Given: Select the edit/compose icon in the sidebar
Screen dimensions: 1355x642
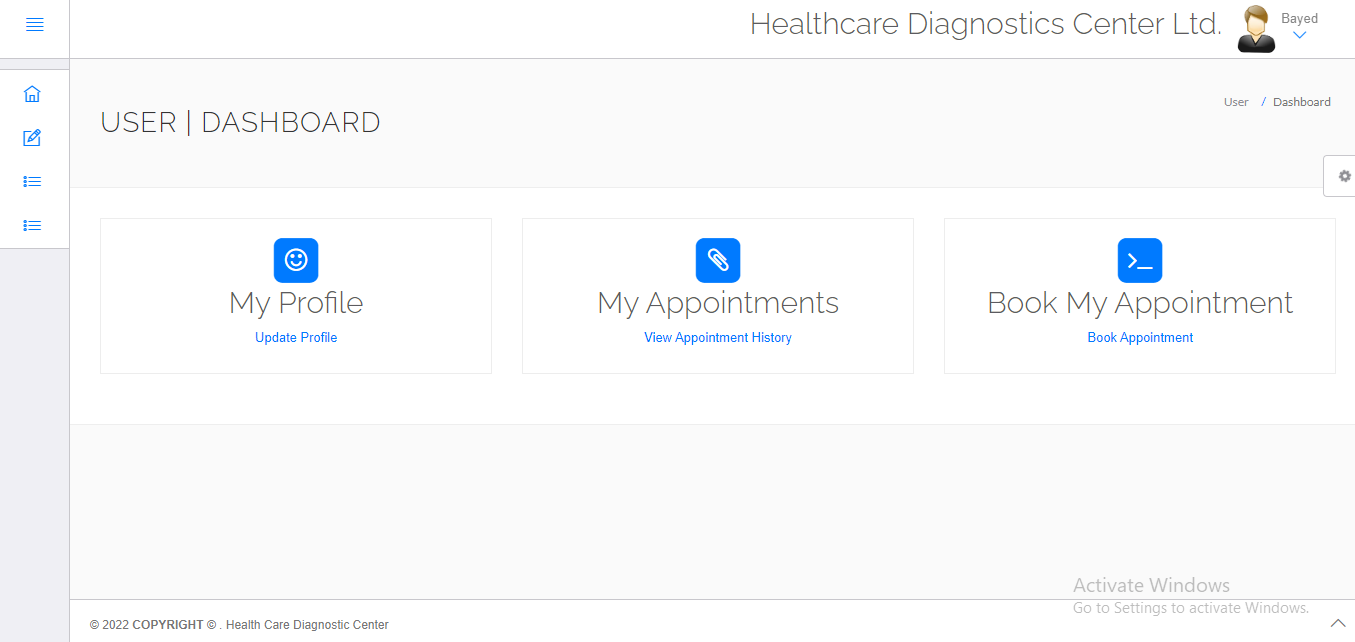Looking at the screenshot, I should coord(33,137).
